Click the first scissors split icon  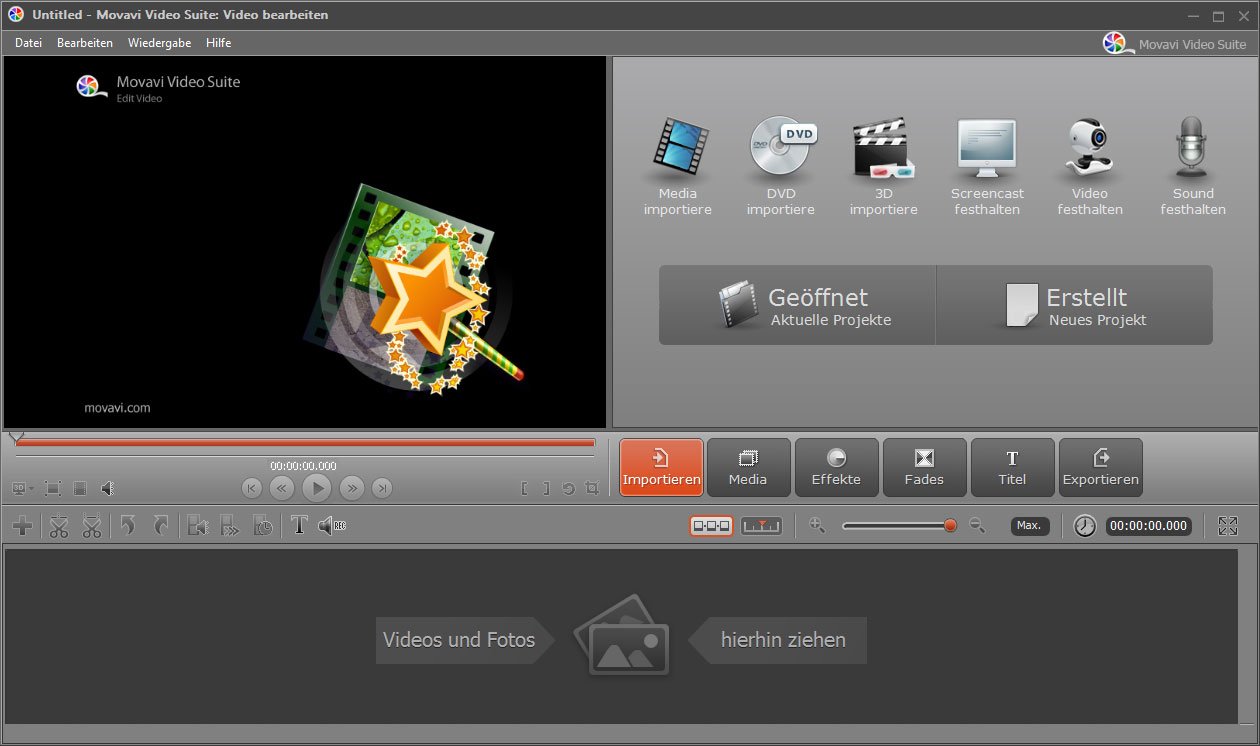(58, 526)
